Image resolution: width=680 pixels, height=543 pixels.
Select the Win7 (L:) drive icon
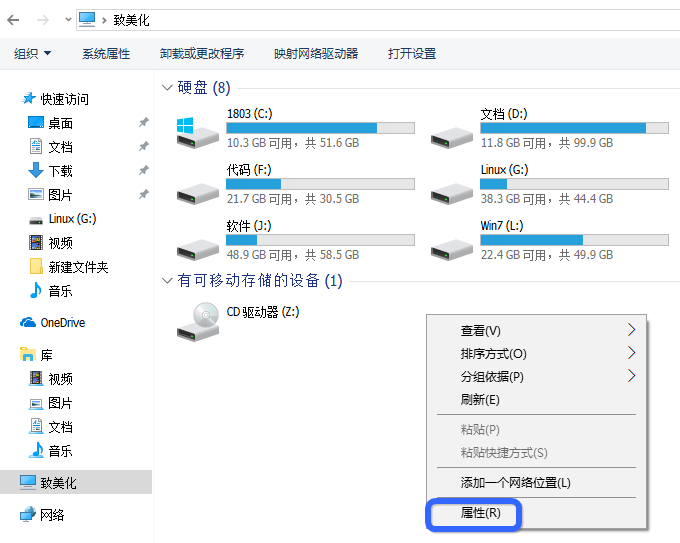tap(451, 249)
